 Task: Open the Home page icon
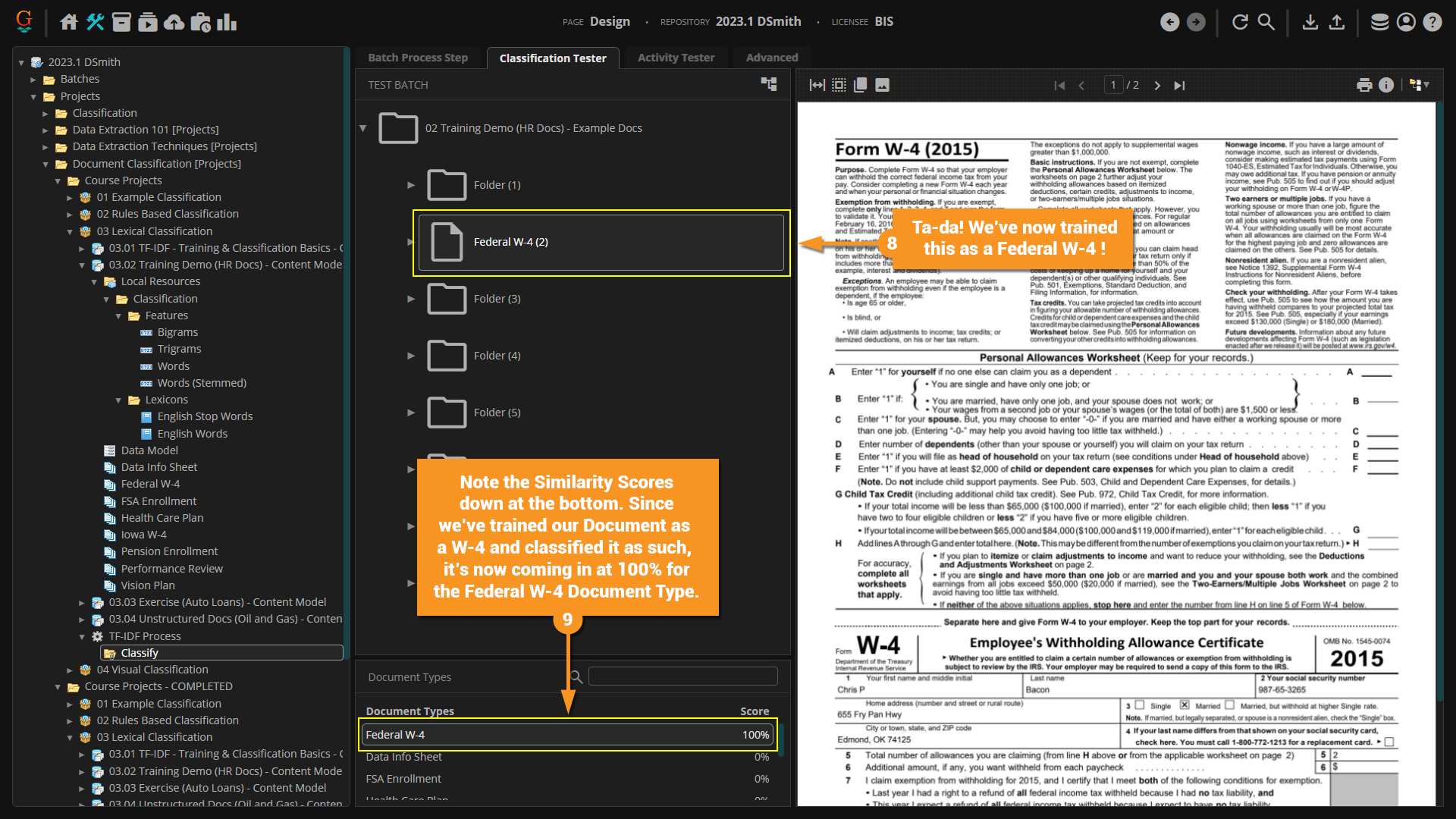[x=69, y=22]
